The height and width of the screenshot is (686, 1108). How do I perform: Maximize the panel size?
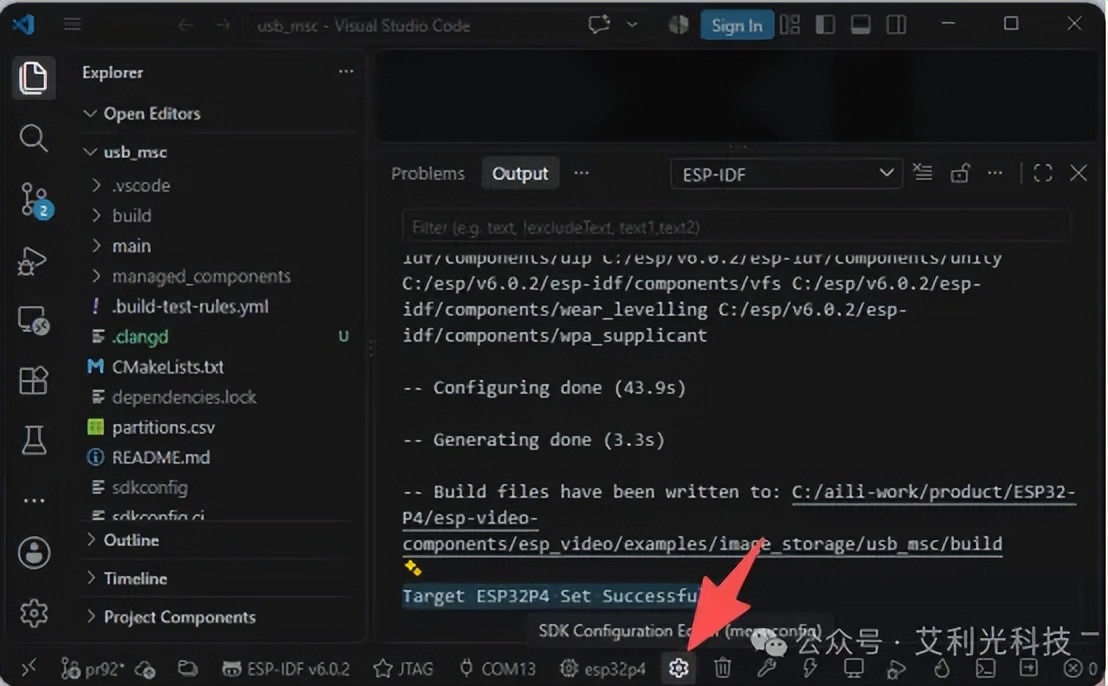pos(1043,173)
